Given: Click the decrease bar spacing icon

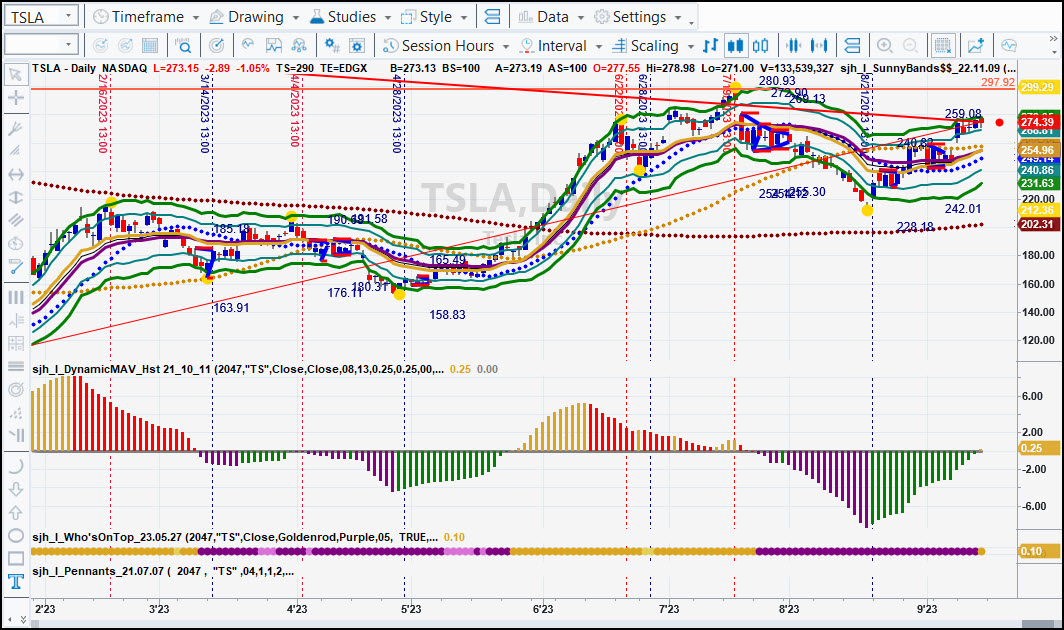Looking at the screenshot, I should pos(793,45).
